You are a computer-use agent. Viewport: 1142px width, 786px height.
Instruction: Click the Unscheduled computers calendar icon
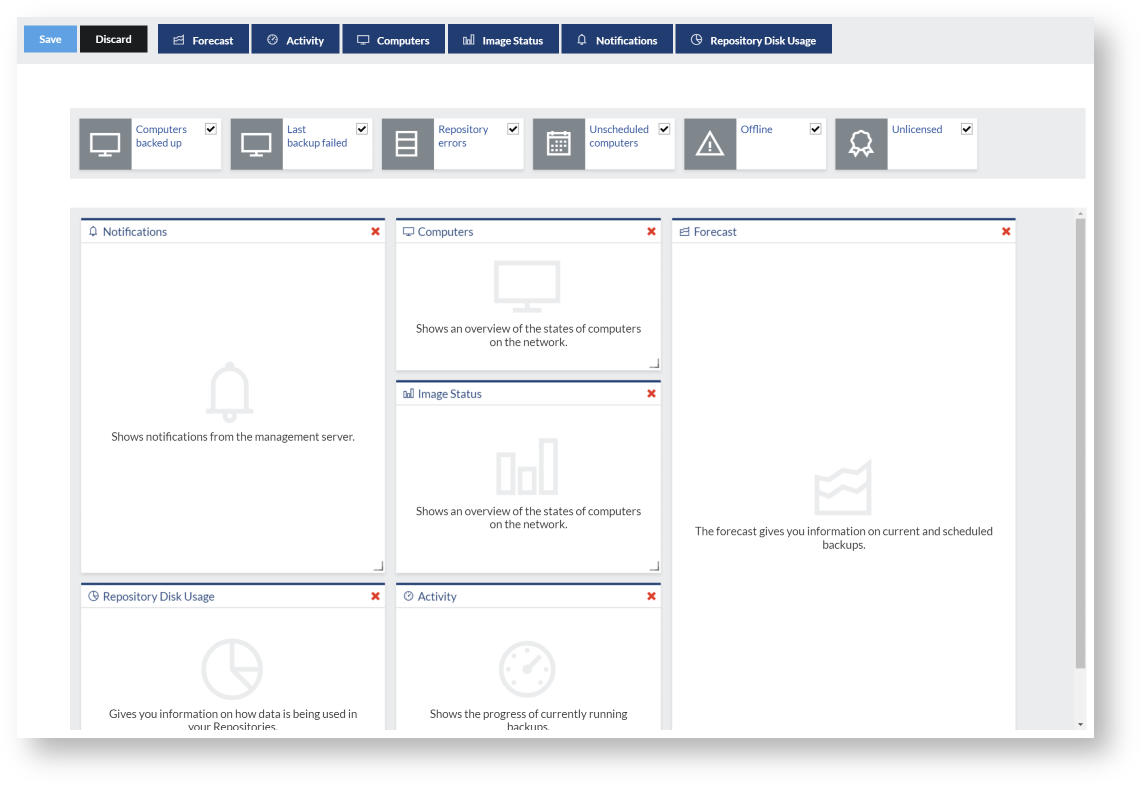[559, 144]
